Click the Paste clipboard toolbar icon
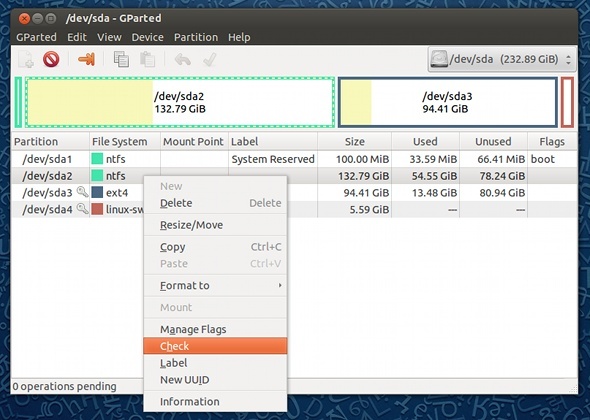The width and height of the screenshot is (590, 420). [x=147, y=59]
